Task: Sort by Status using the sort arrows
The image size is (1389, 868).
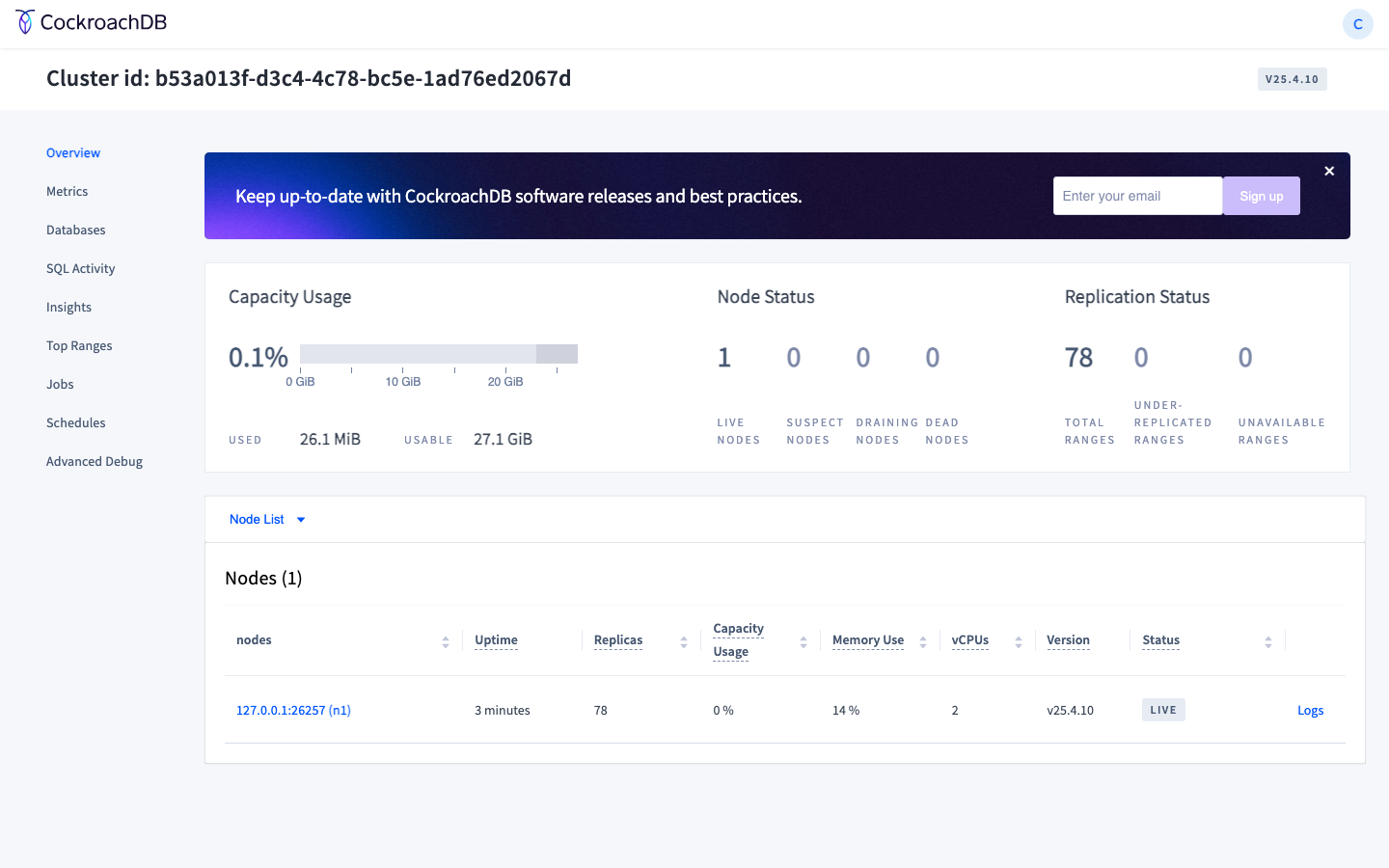Action: click(1268, 641)
